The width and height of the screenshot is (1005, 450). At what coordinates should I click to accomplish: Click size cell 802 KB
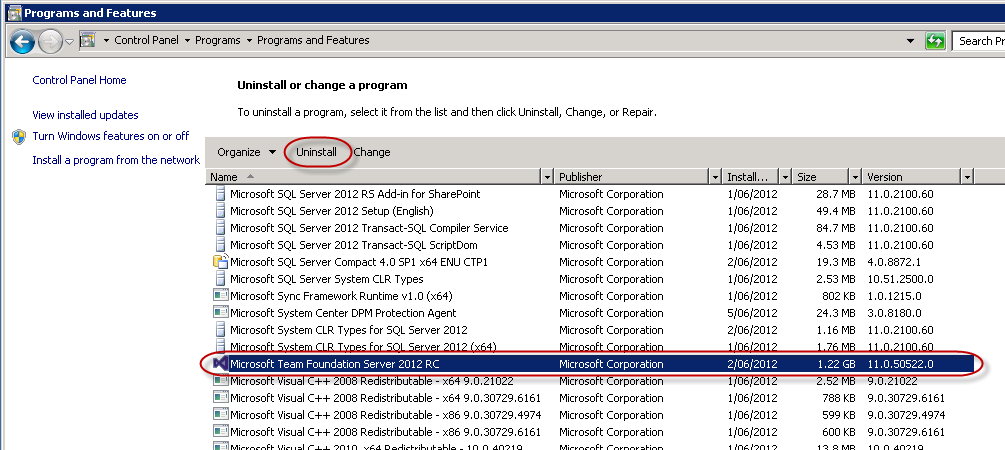[838, 296]
